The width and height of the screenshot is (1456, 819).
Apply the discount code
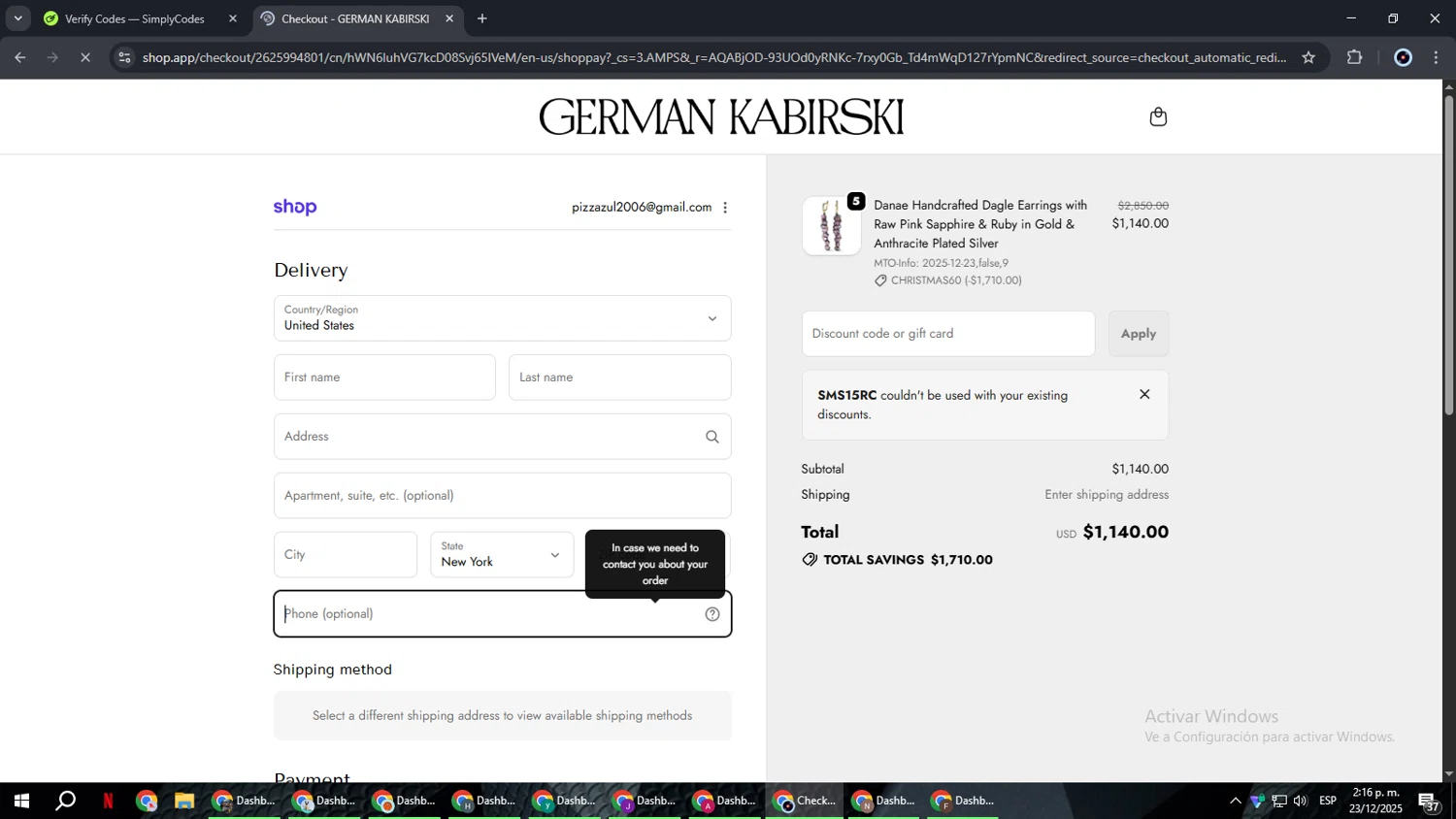[1139, 334]
